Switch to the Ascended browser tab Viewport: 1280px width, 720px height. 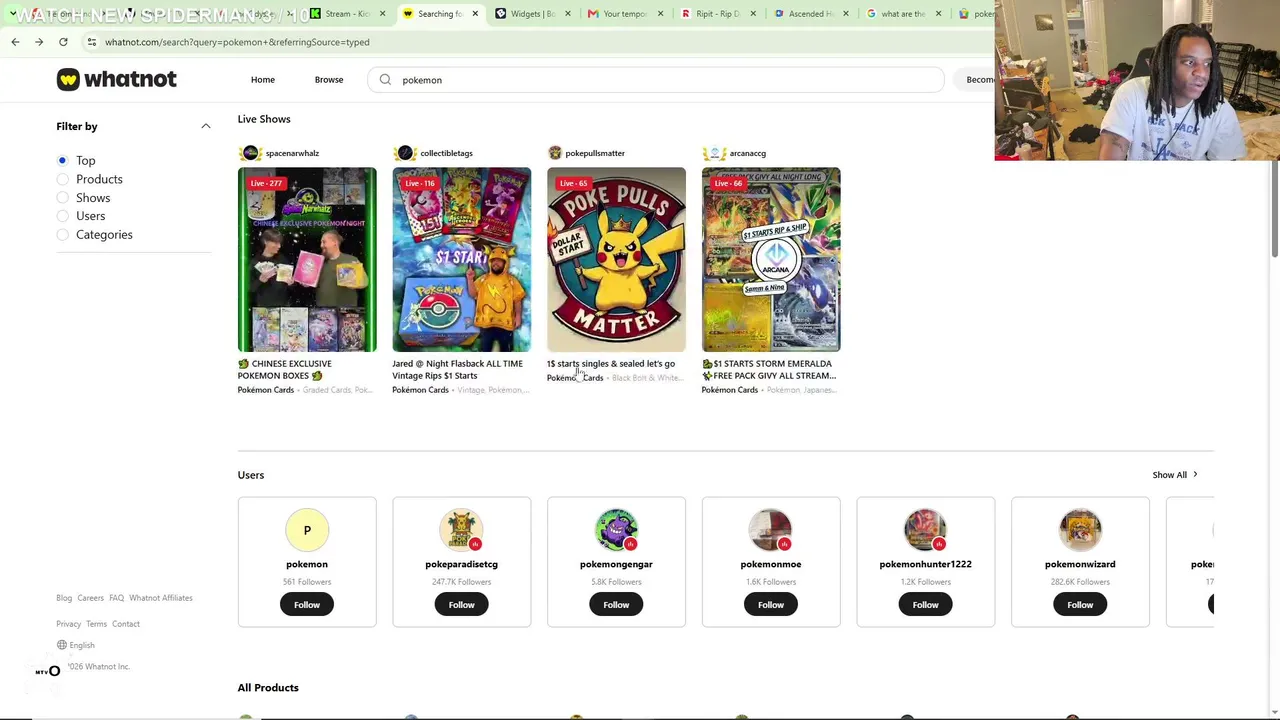[810, 14]
